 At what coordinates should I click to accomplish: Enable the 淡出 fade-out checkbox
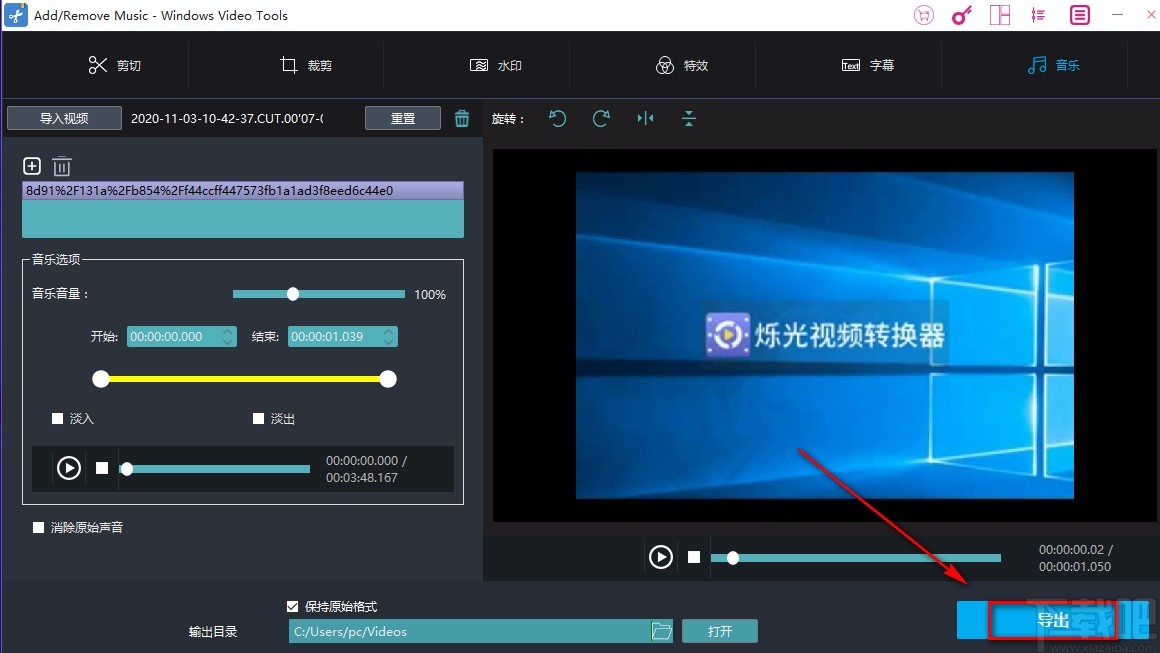pyautogui.click(x=258, y=418)
